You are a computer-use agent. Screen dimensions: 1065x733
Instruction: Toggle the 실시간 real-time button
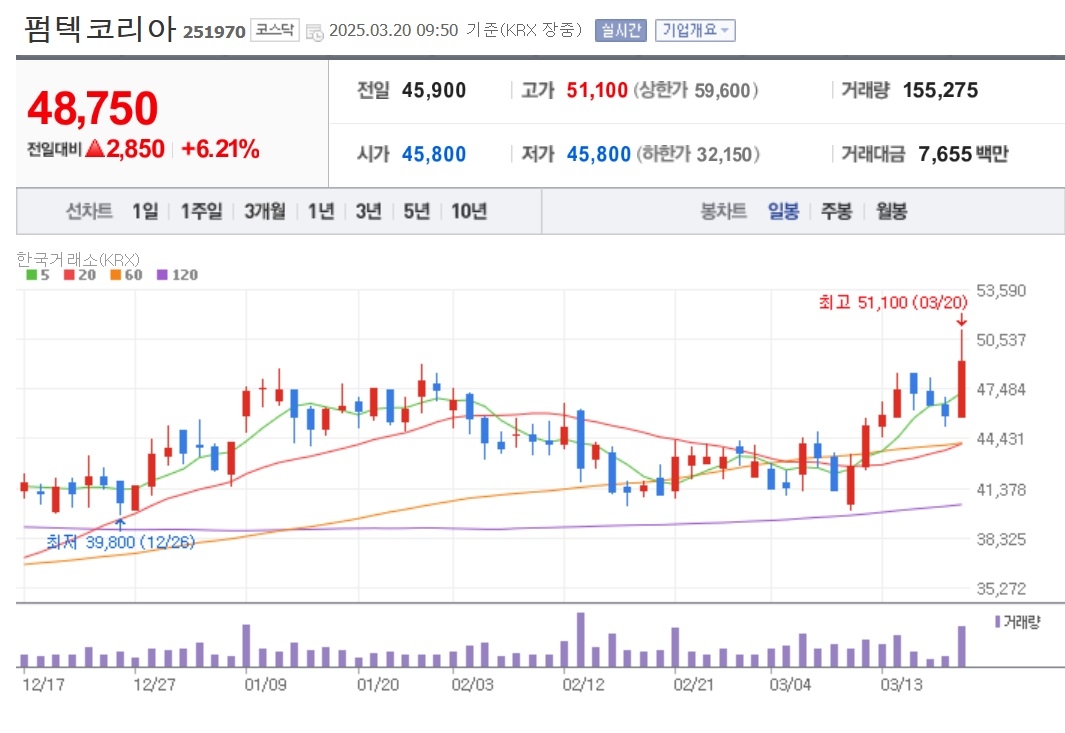(x=620, y=31)
